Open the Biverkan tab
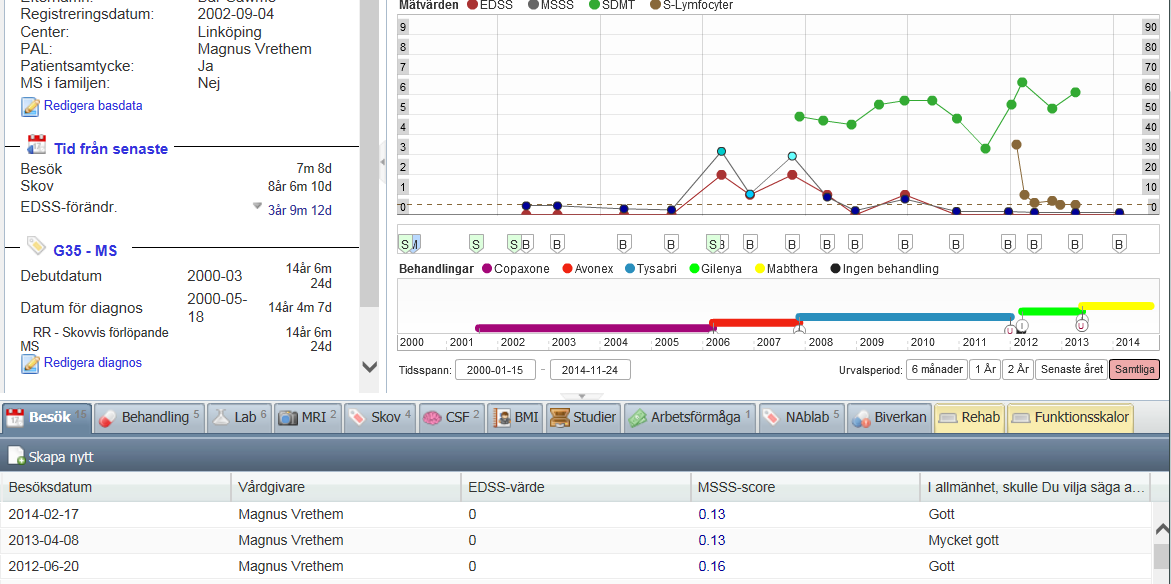The image size is (1171, 584). coord(889,417)
